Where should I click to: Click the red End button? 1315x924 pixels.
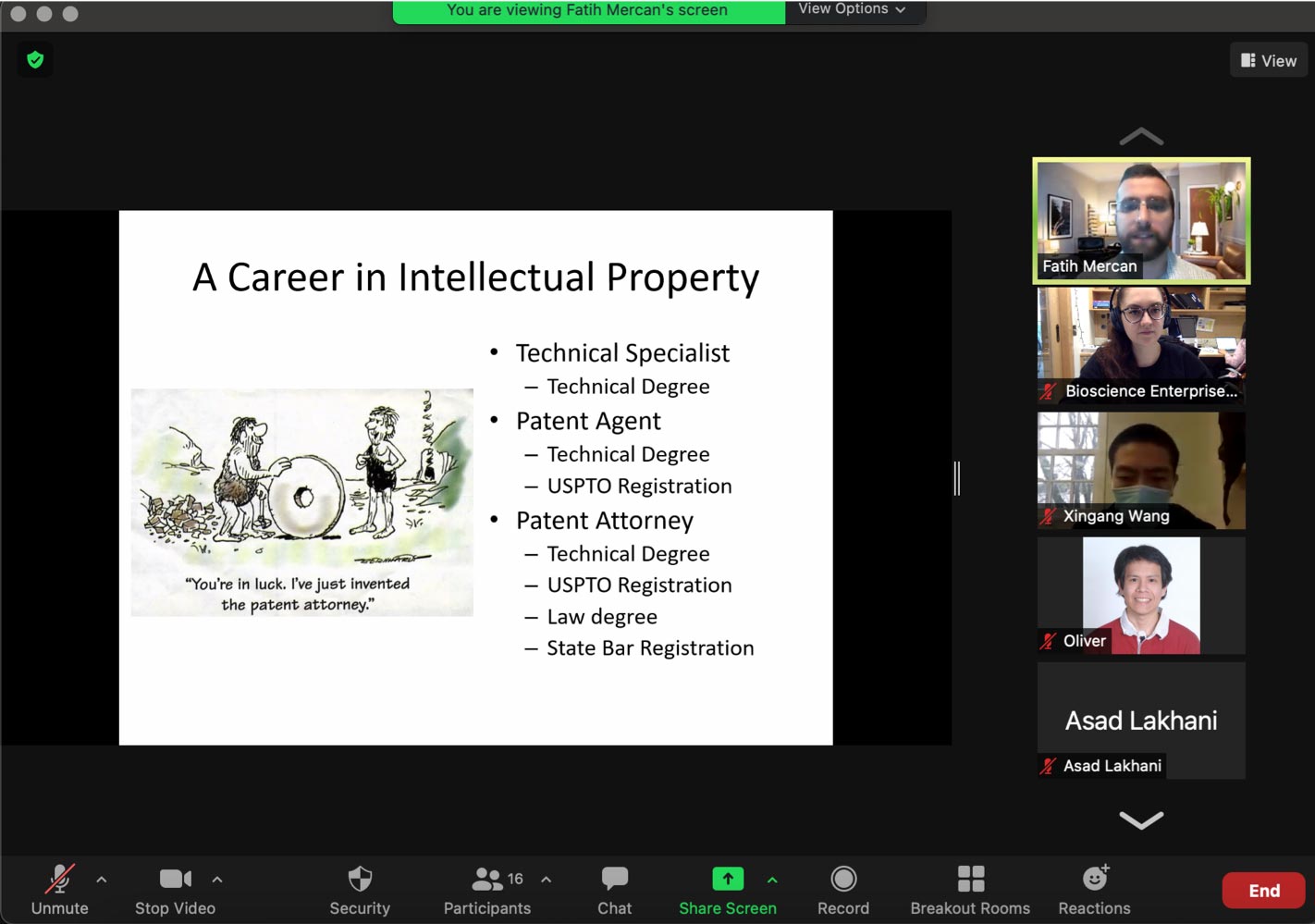(x=1263, y=891)
